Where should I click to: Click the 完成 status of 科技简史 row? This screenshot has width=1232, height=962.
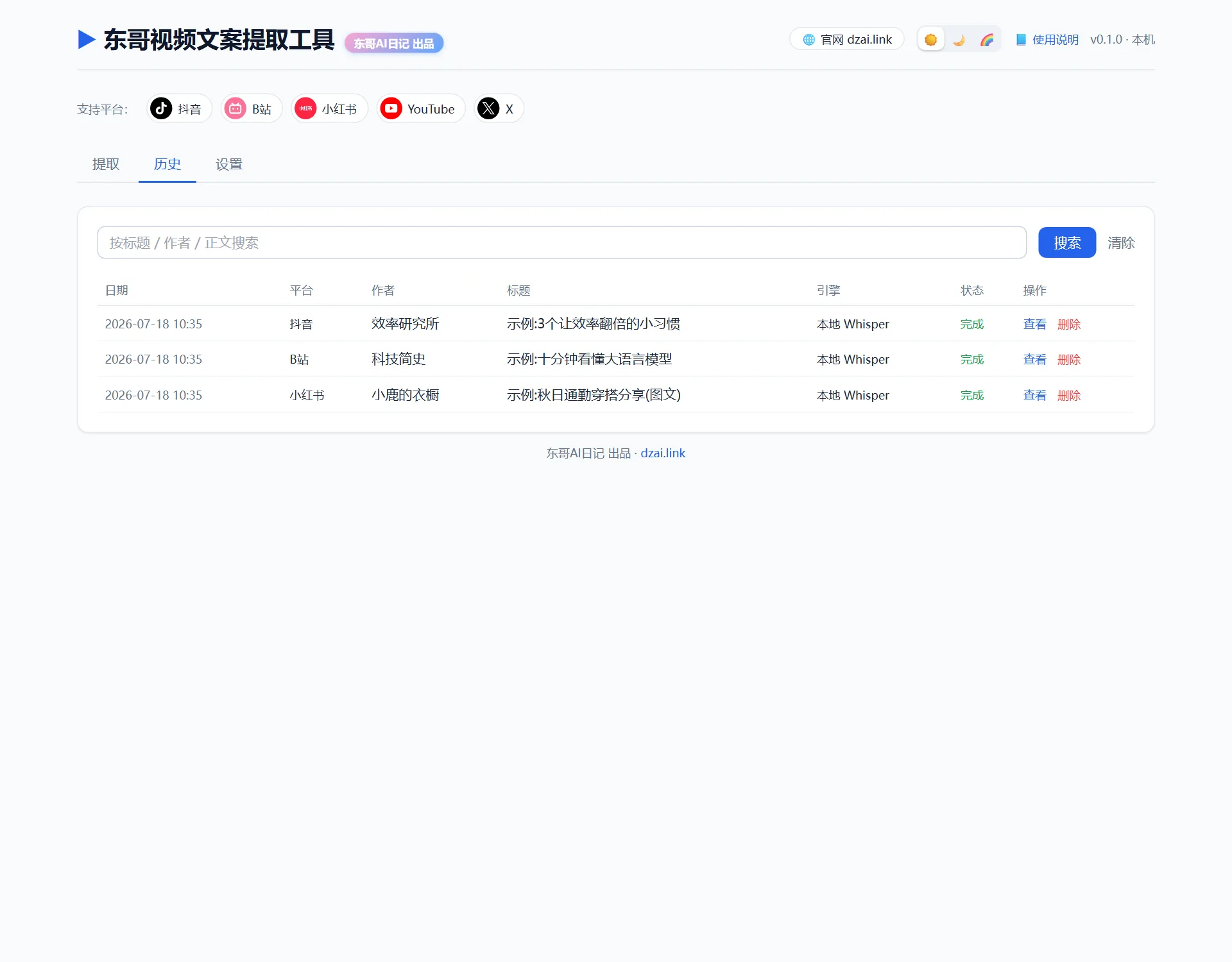click(x=972, y=359)
